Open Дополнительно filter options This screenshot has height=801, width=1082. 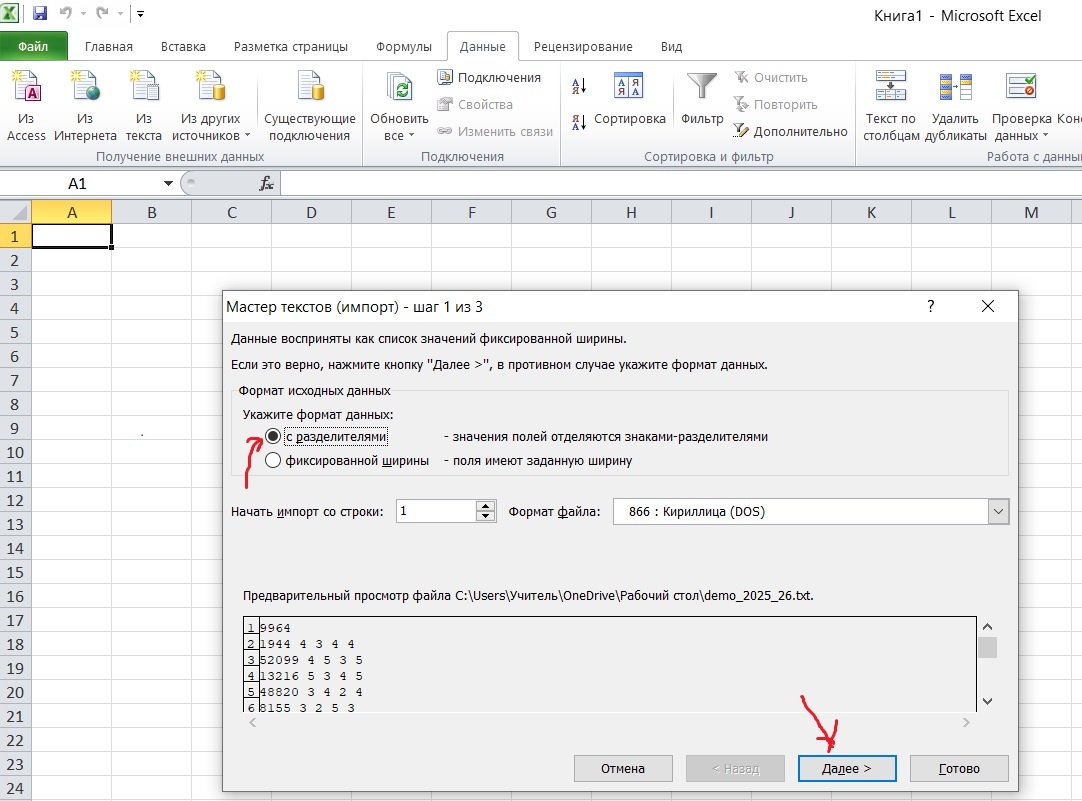coord(790,131)
